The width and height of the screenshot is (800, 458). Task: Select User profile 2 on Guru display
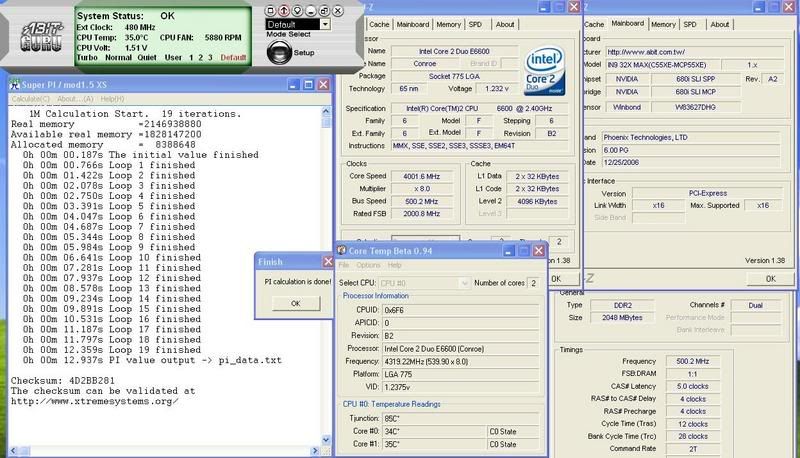[201, 58]
